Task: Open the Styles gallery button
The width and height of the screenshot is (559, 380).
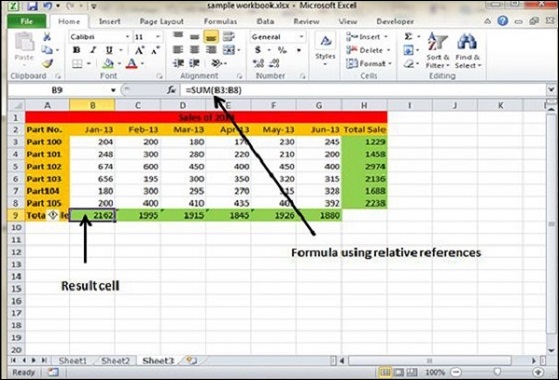Action: coord(325,50)
